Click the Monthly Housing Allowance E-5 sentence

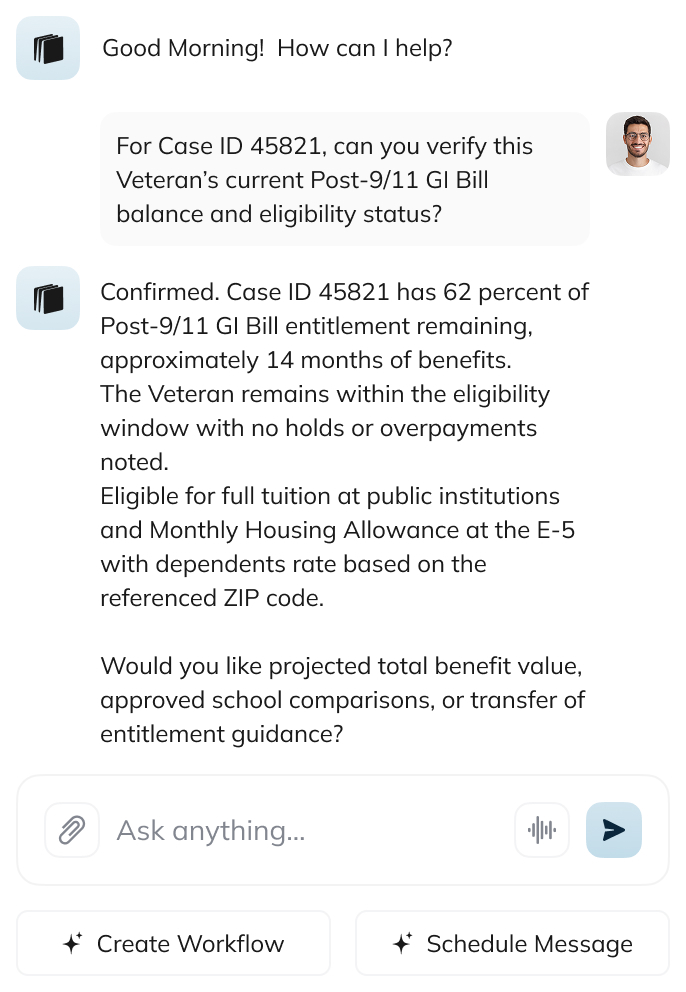[337, 547]
